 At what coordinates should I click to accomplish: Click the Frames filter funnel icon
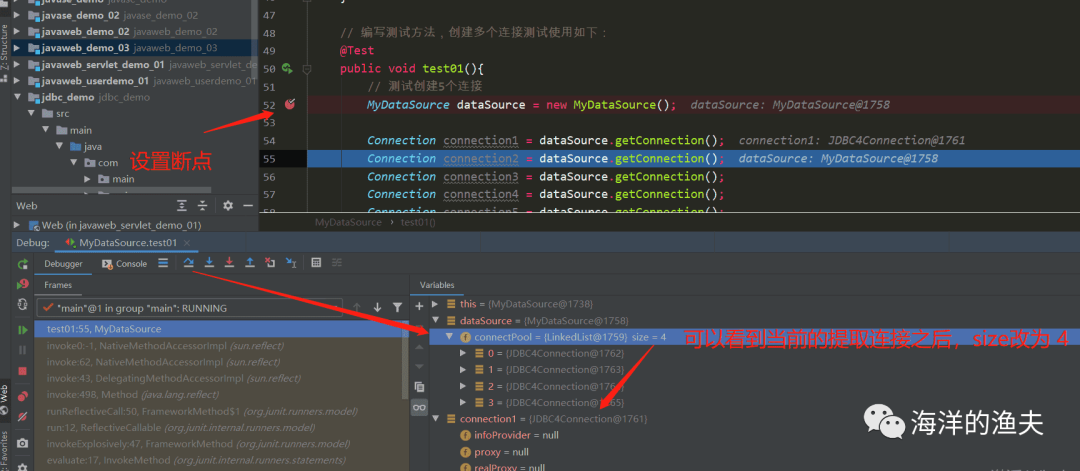[x=397, y=307]
